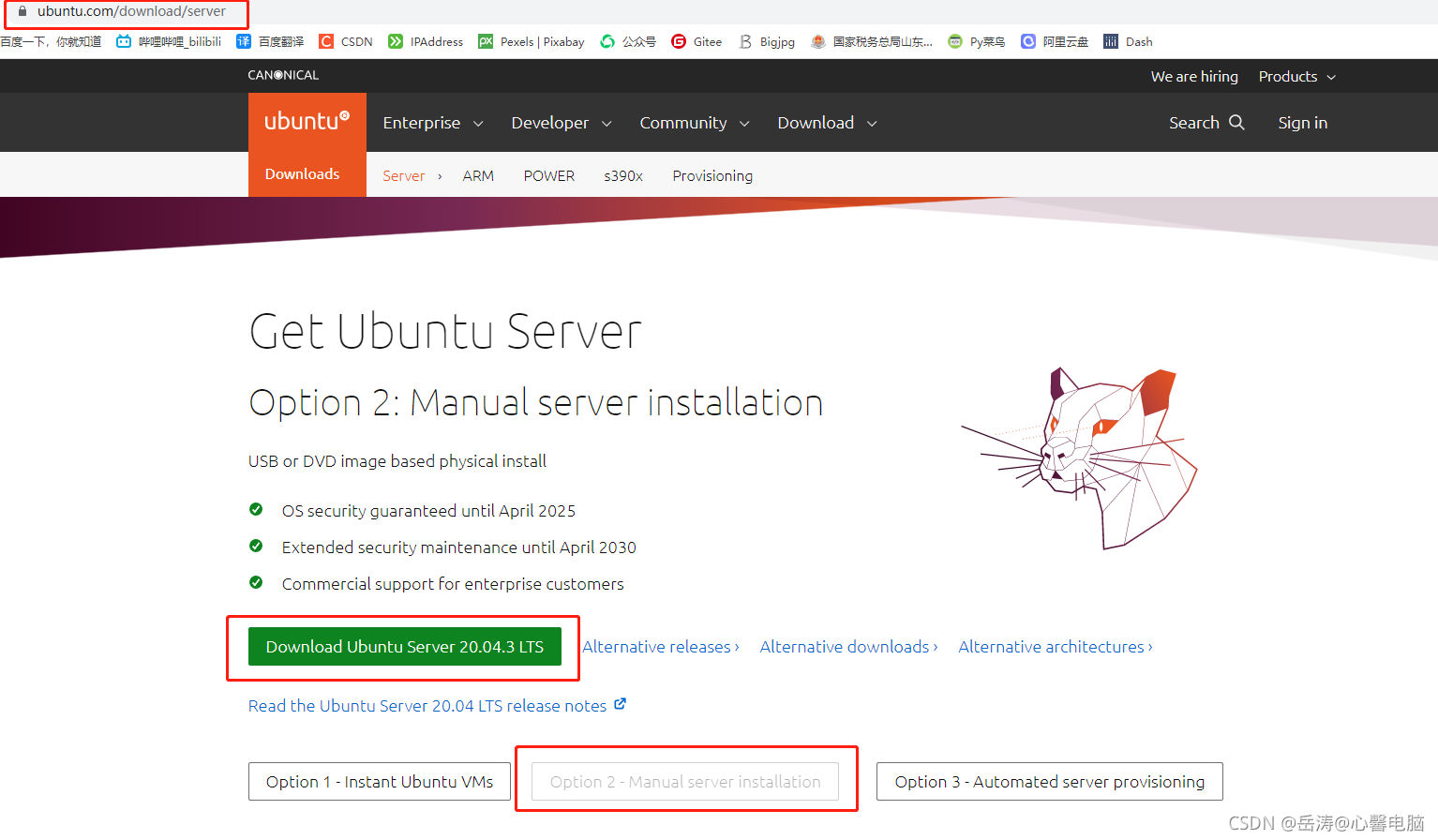The height and width of the screenshot is (840, 1438).
Task: Choose Option 2 - Manual server installation button
Action: 685,781
